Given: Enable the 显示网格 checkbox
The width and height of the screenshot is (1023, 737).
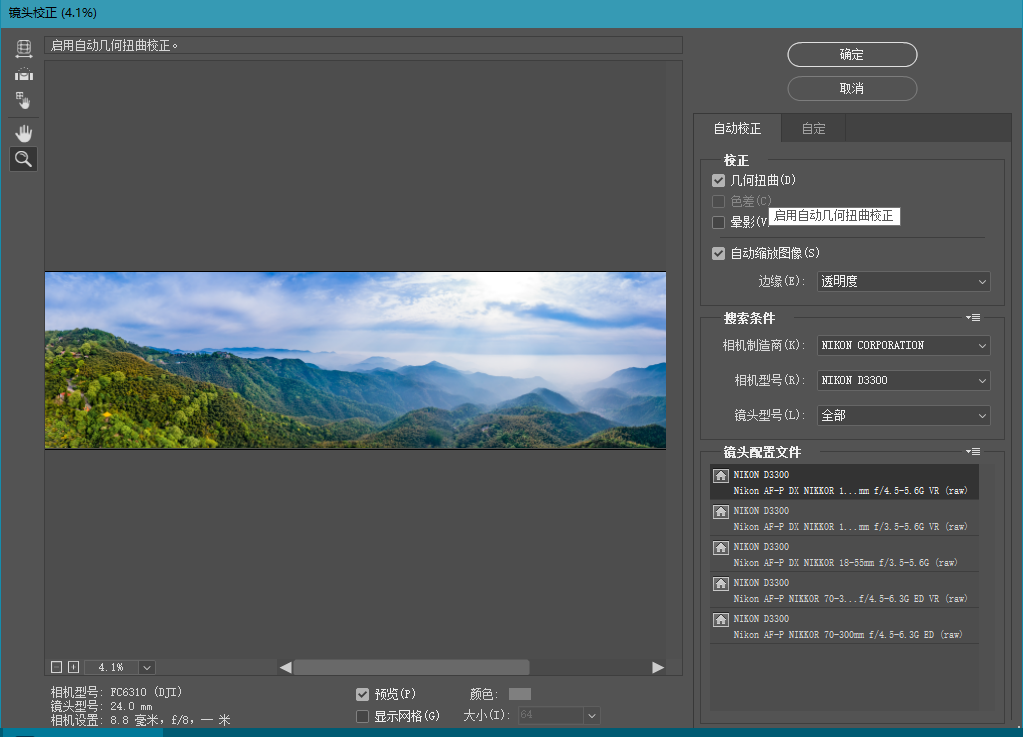Looking at the screenshot, I should point(363,716).
